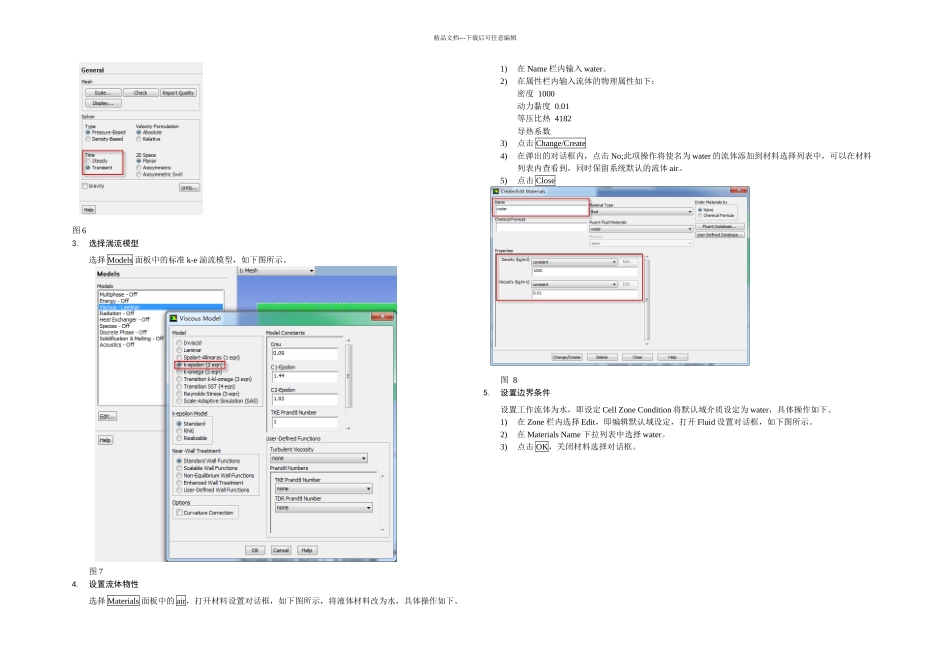Click the material Properties list scrollbar

[x=647, y=300]
